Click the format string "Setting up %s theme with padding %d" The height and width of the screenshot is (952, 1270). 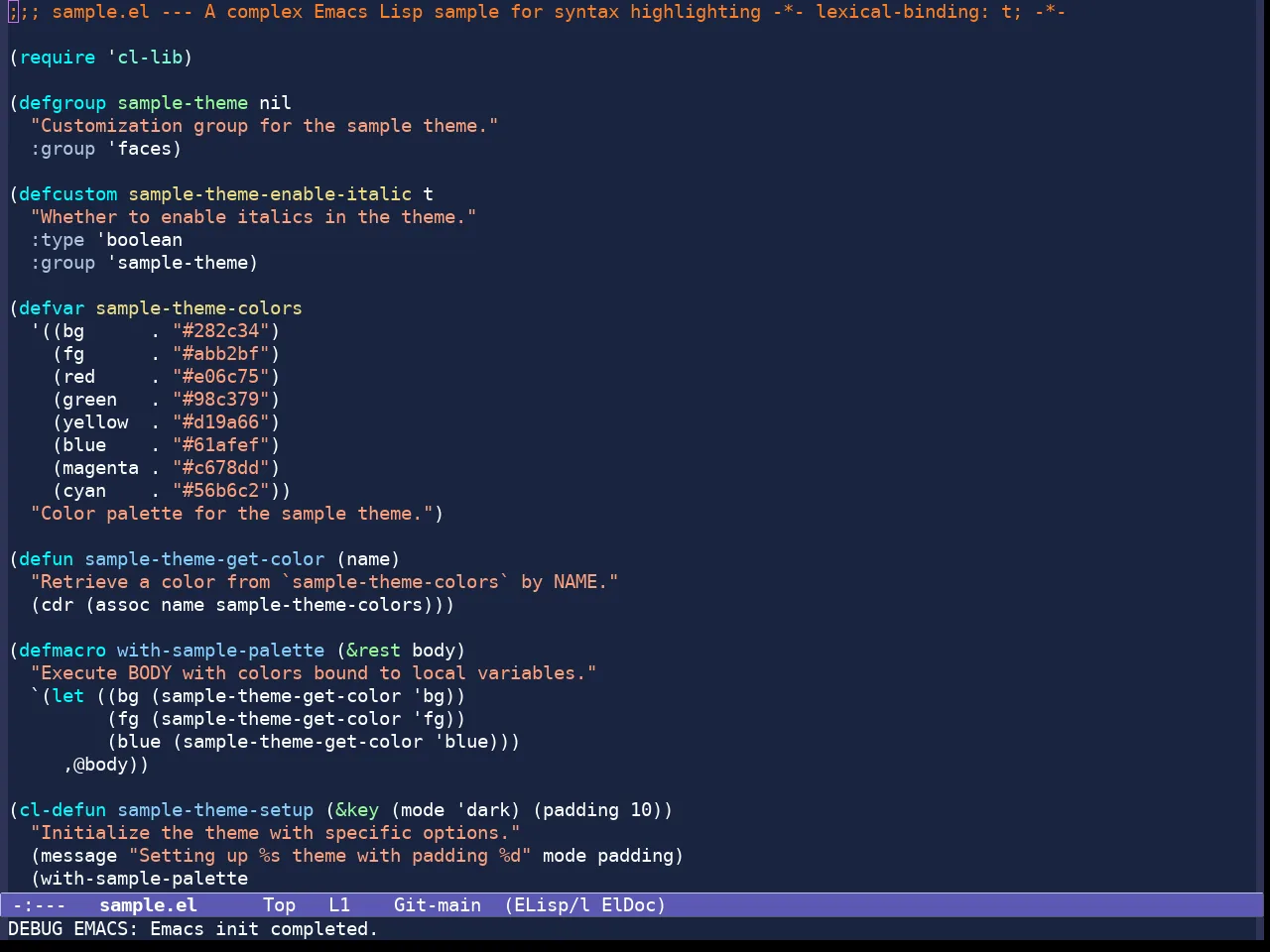pyautogui.click(x=329, y=856)
